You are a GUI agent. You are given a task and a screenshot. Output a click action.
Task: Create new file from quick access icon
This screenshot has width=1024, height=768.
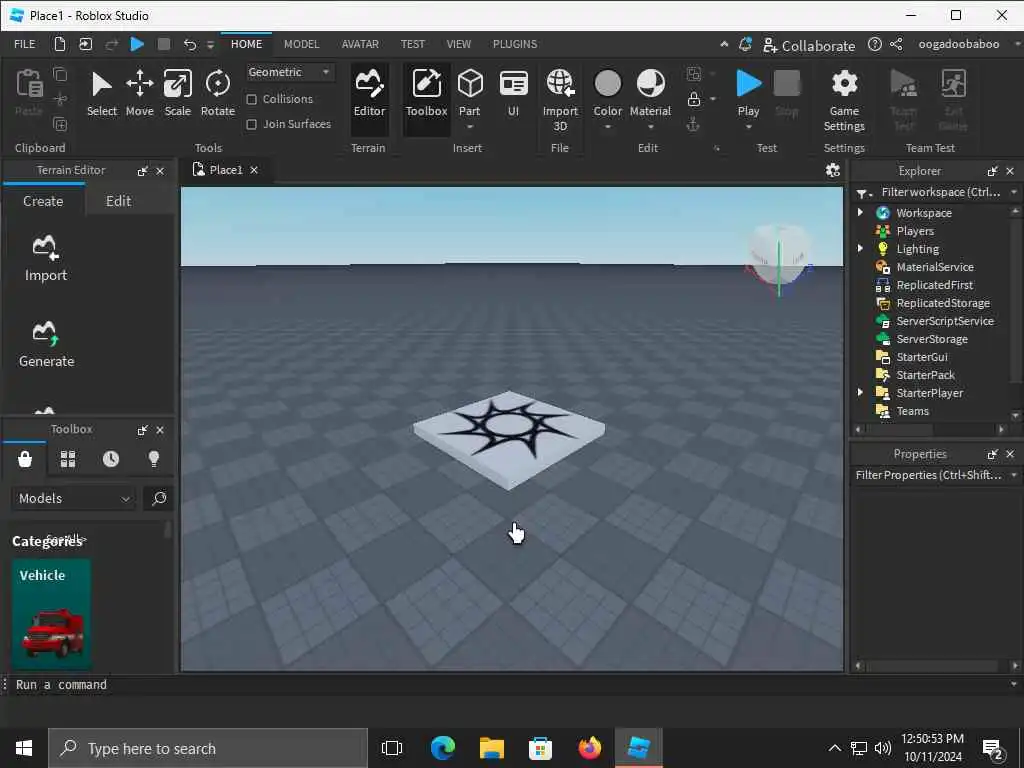point(59,44)
